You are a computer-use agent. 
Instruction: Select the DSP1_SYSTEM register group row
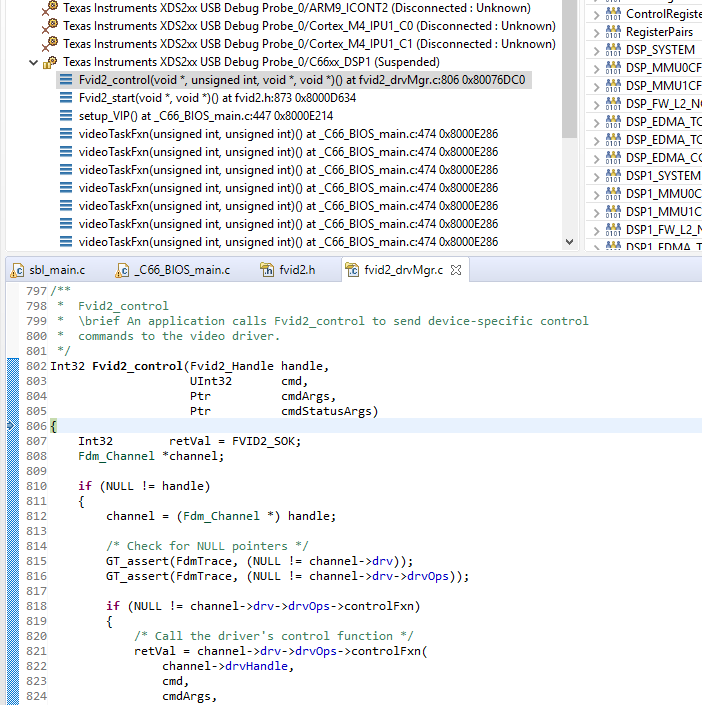pyautogui.click(x=644, y=176)
